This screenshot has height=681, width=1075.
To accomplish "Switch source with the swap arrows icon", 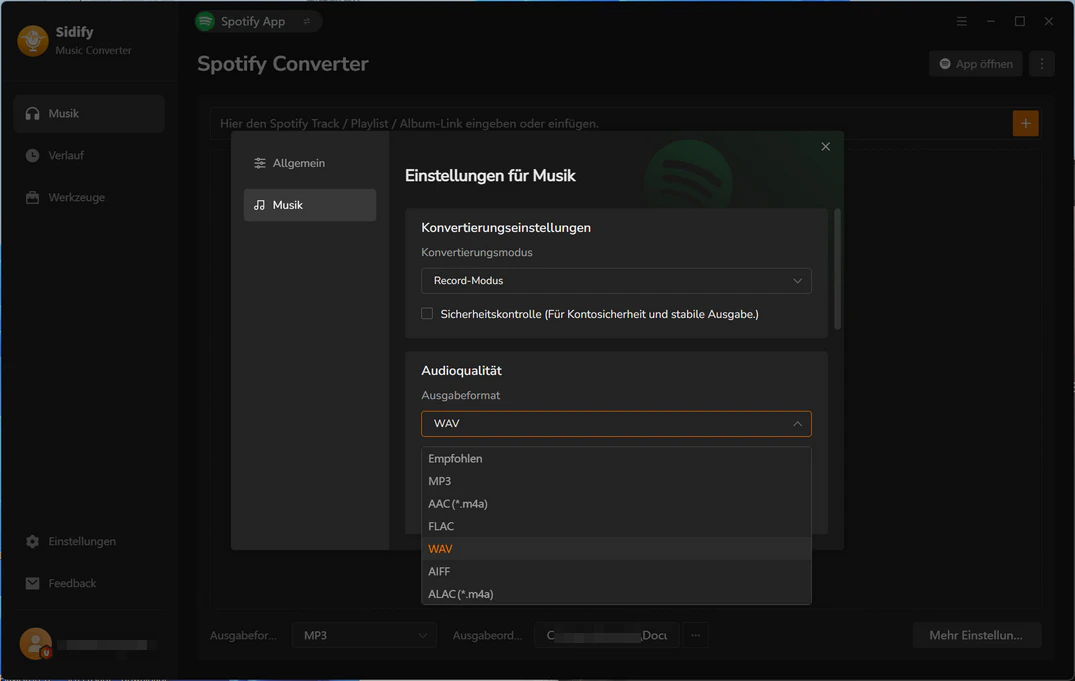I will tap(306, 21).
